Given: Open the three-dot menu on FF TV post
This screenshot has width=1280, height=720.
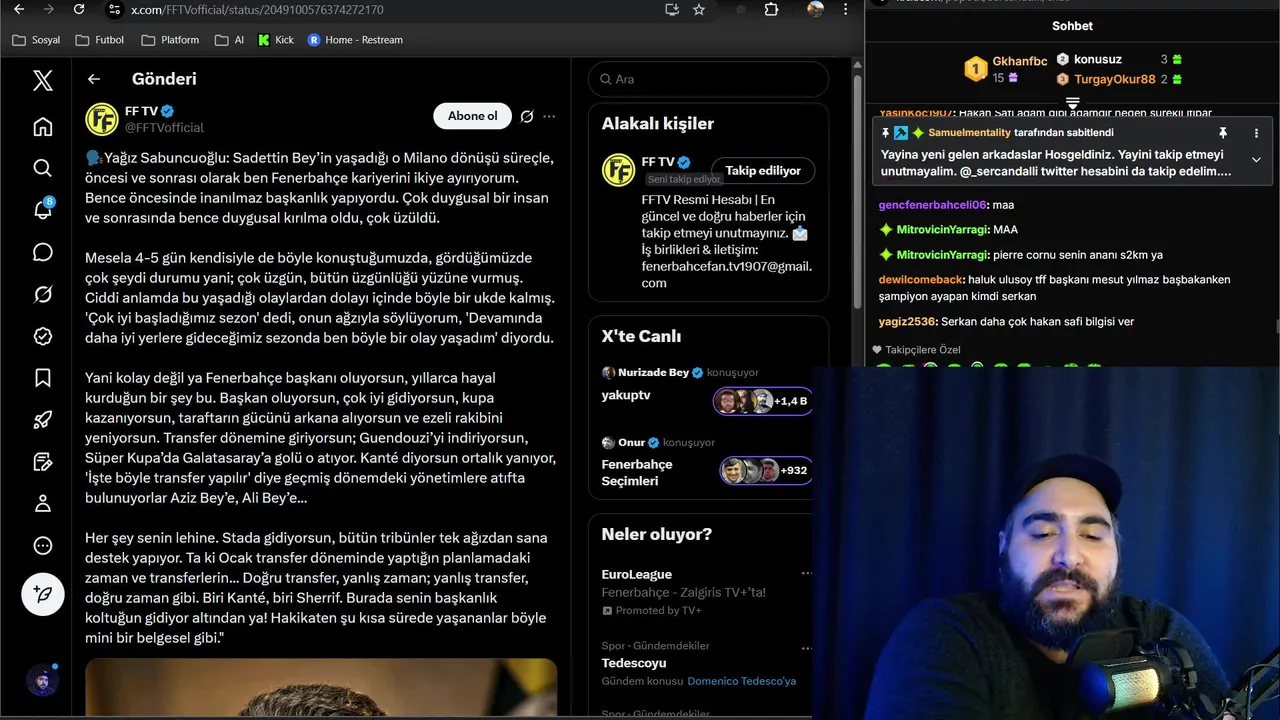Looking at the screenshot, I should point(549,116).
